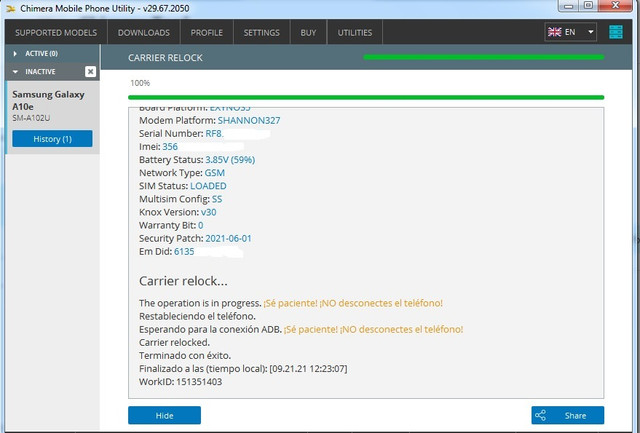Open the Supported Models tab

56,33
